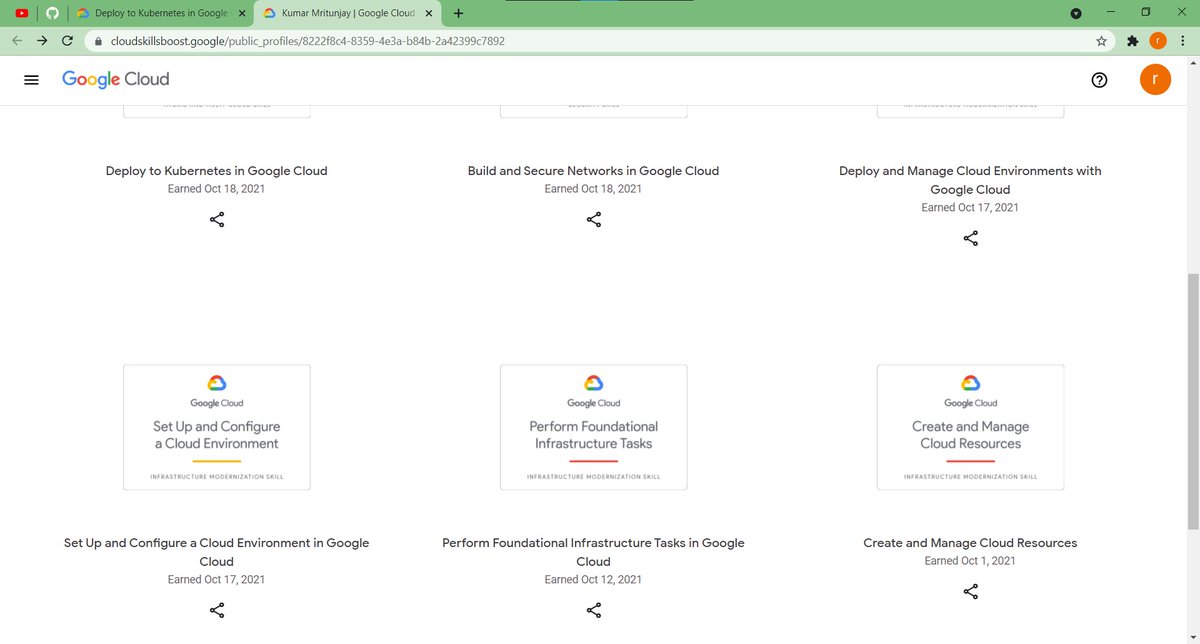Click 'Earned Oct 12, 2021' text
This screenshot has height=644, width=1200.
coord(593,579)
